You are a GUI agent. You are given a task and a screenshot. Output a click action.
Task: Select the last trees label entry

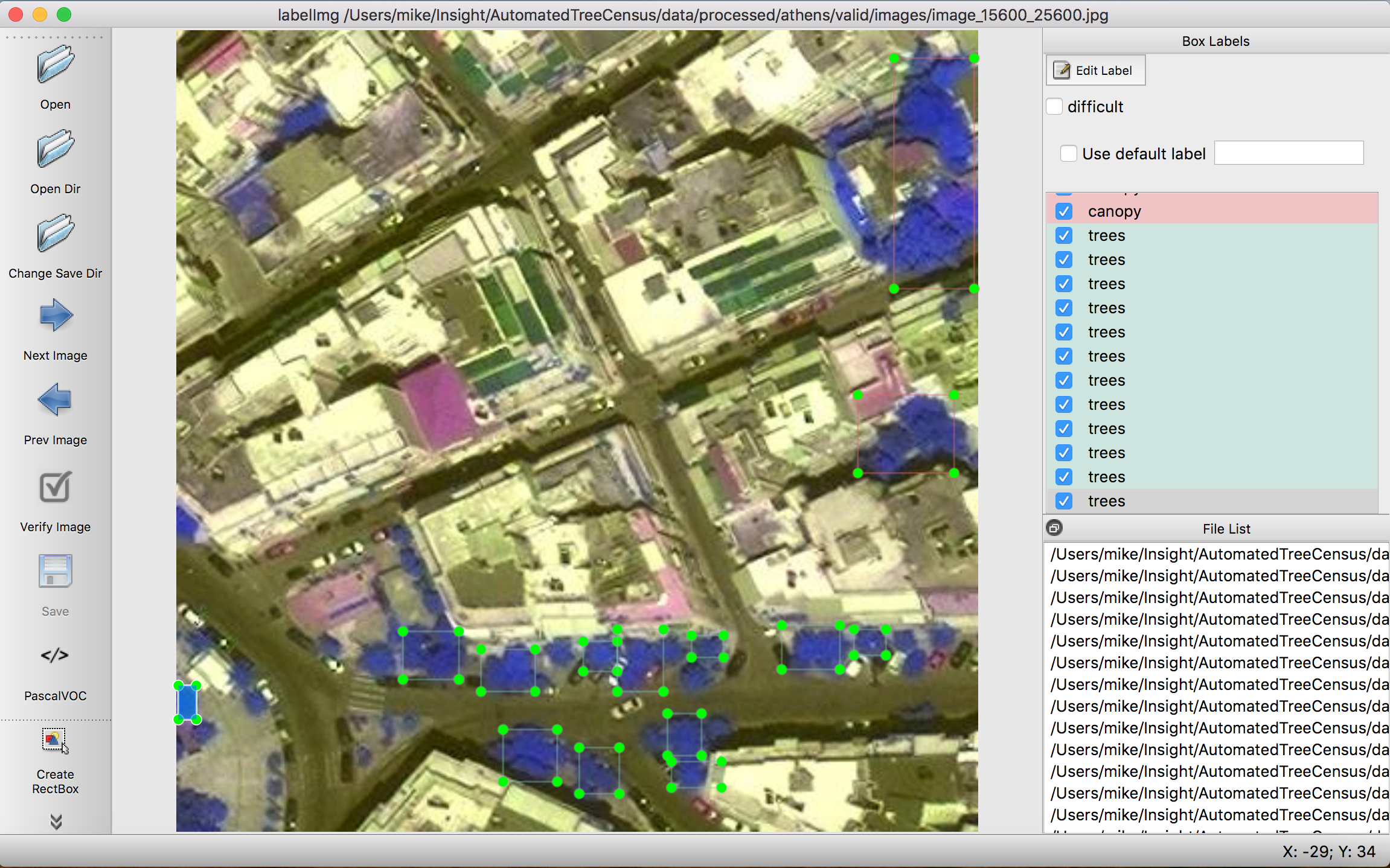click(x=1106, y=501)
